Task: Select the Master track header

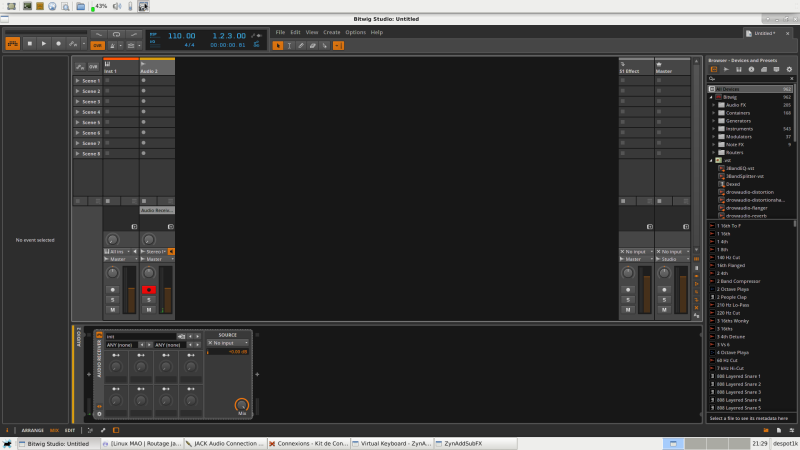Action: 672,67
